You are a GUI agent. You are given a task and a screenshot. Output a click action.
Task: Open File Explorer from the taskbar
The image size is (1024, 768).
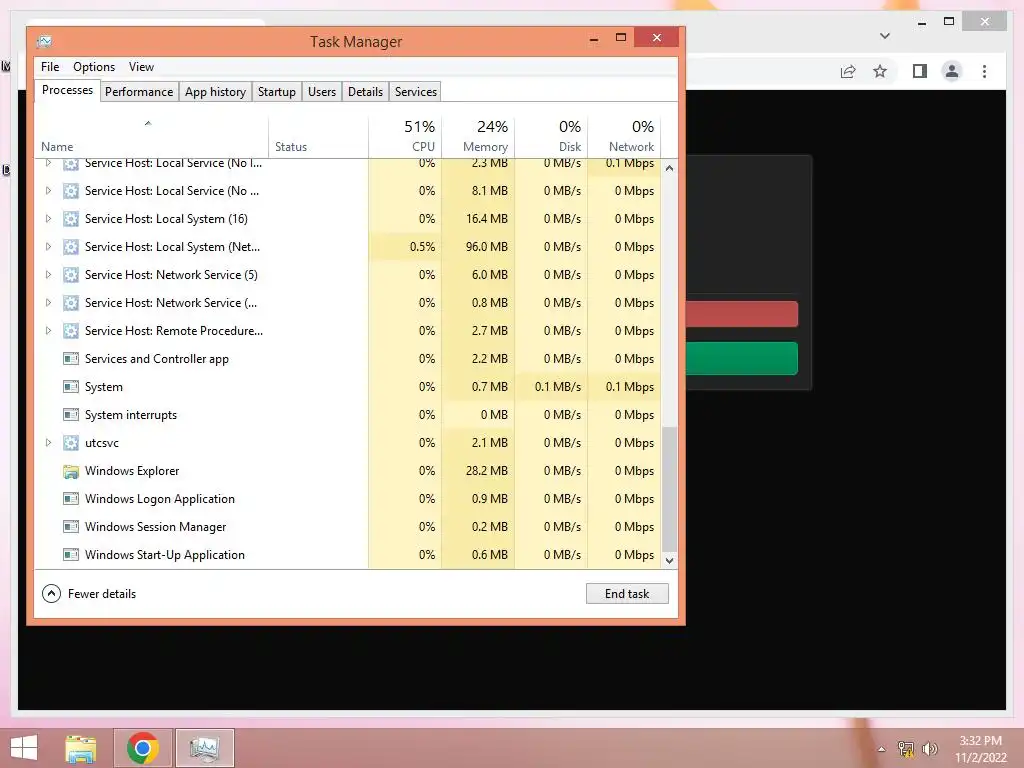click(x=81, y=748)
